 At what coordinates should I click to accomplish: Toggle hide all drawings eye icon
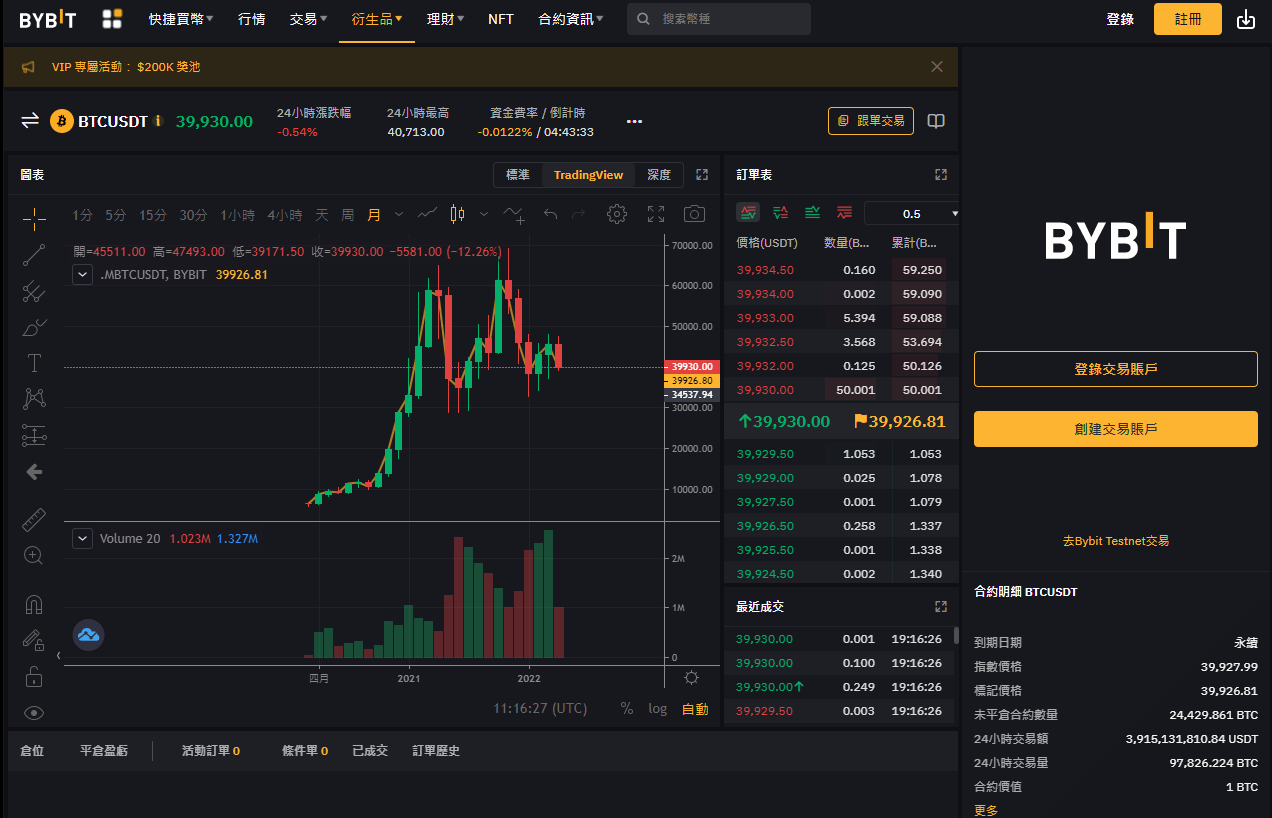(x=34, y=713)
